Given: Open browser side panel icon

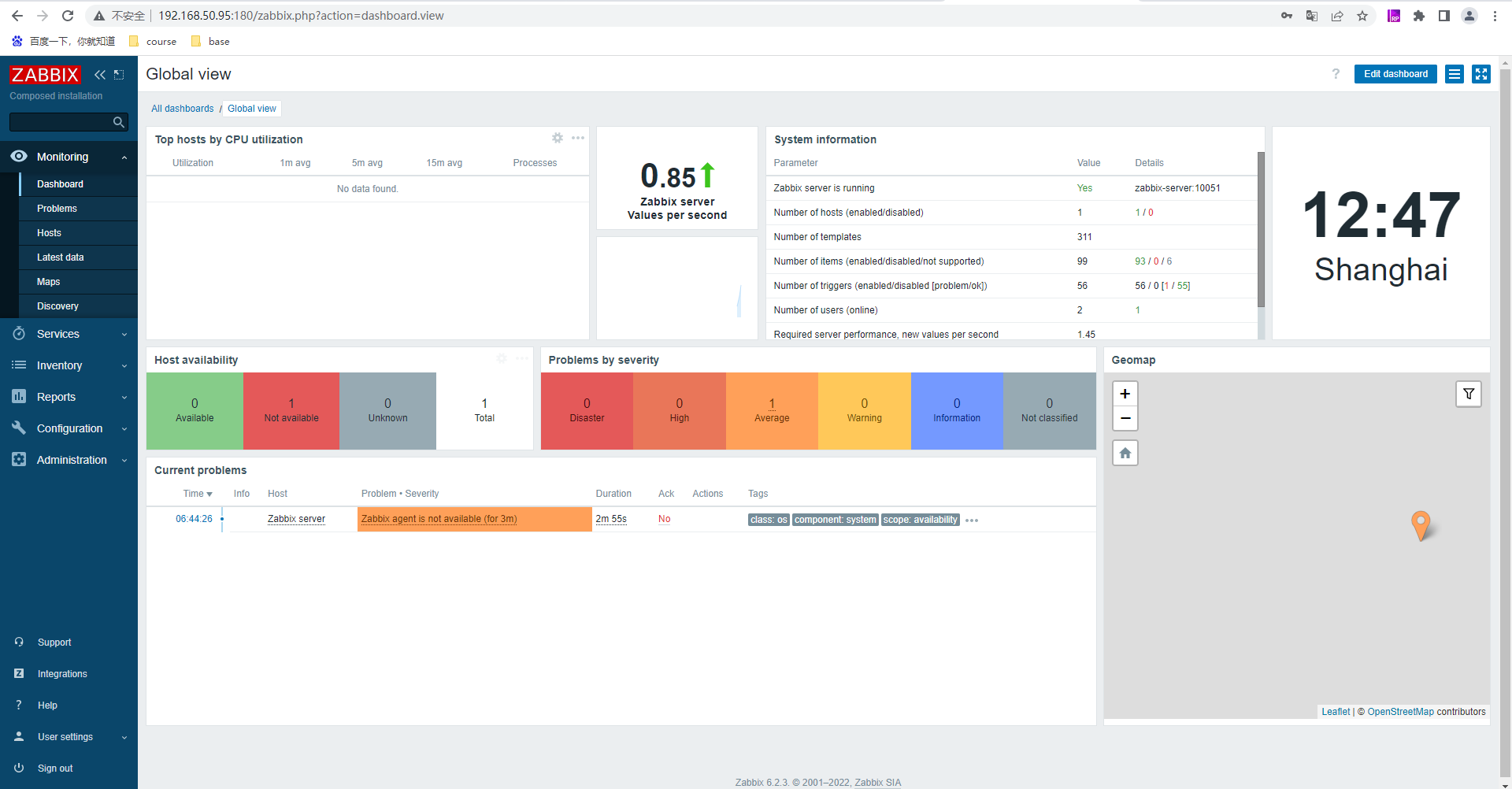Looking at the screenshot, I should pyautogui.click(x=1444, y=16).
